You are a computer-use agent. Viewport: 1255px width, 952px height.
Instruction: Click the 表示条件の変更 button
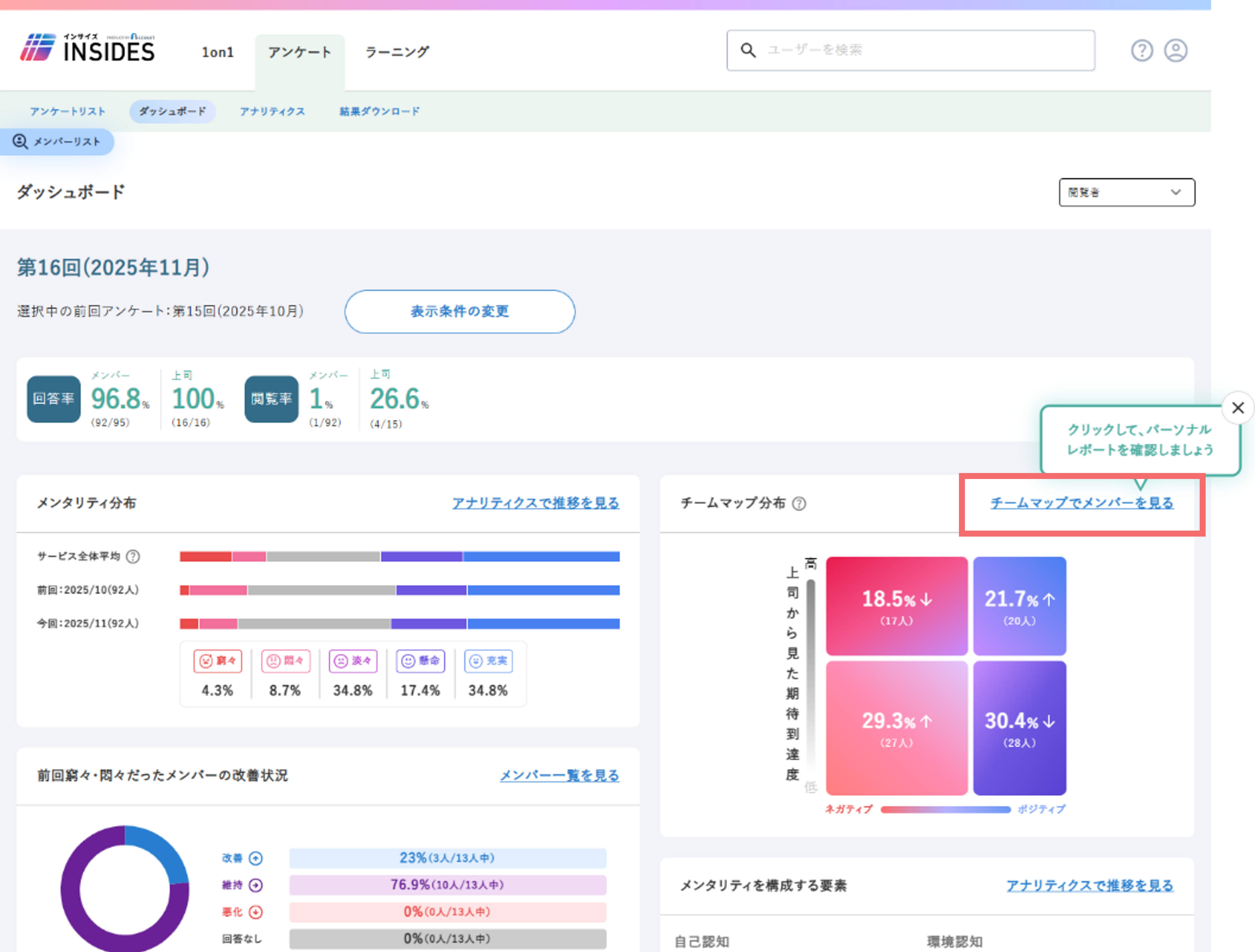click(460, 311)
